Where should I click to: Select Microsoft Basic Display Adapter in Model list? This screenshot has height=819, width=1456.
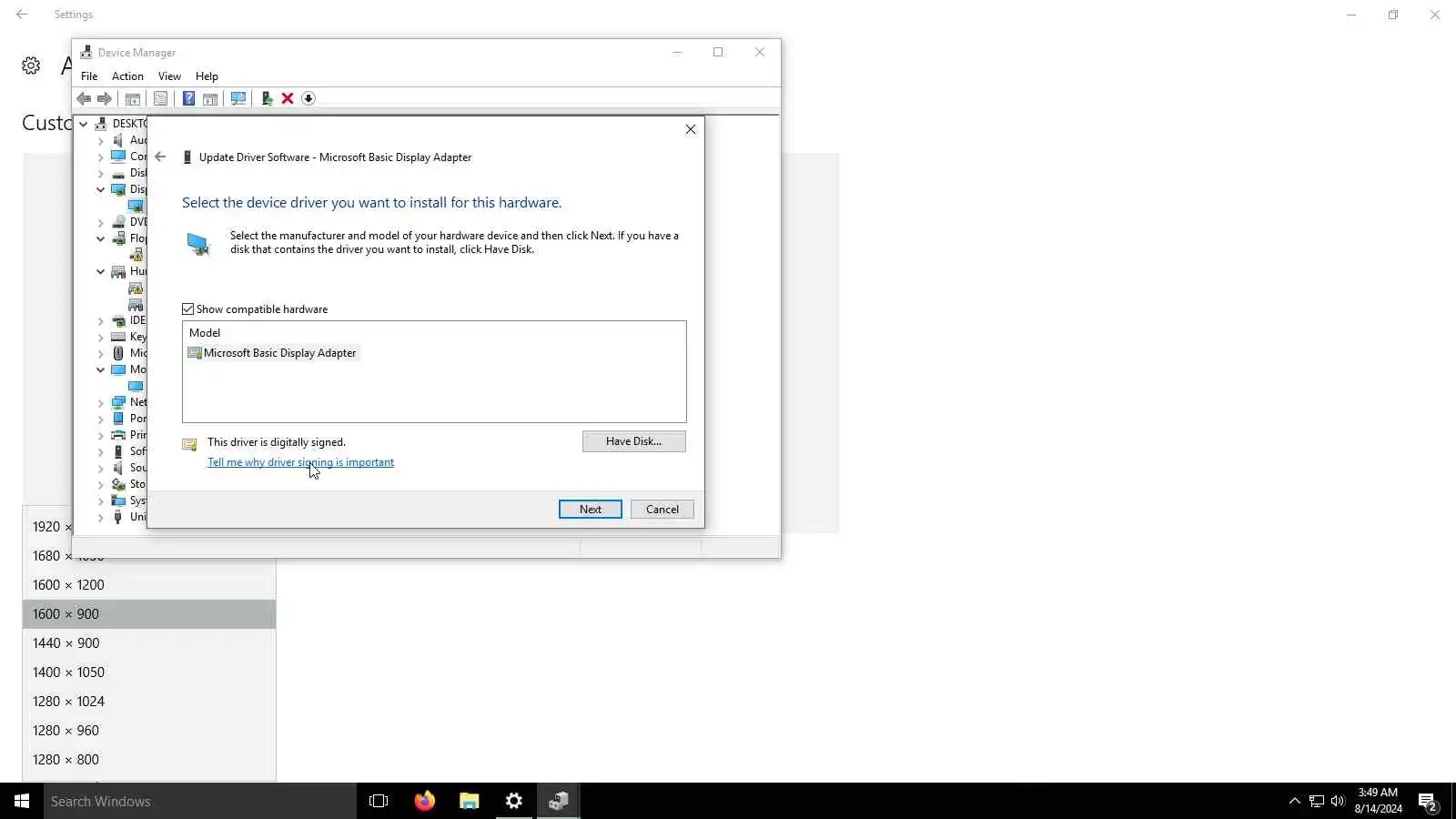[272, 353]
